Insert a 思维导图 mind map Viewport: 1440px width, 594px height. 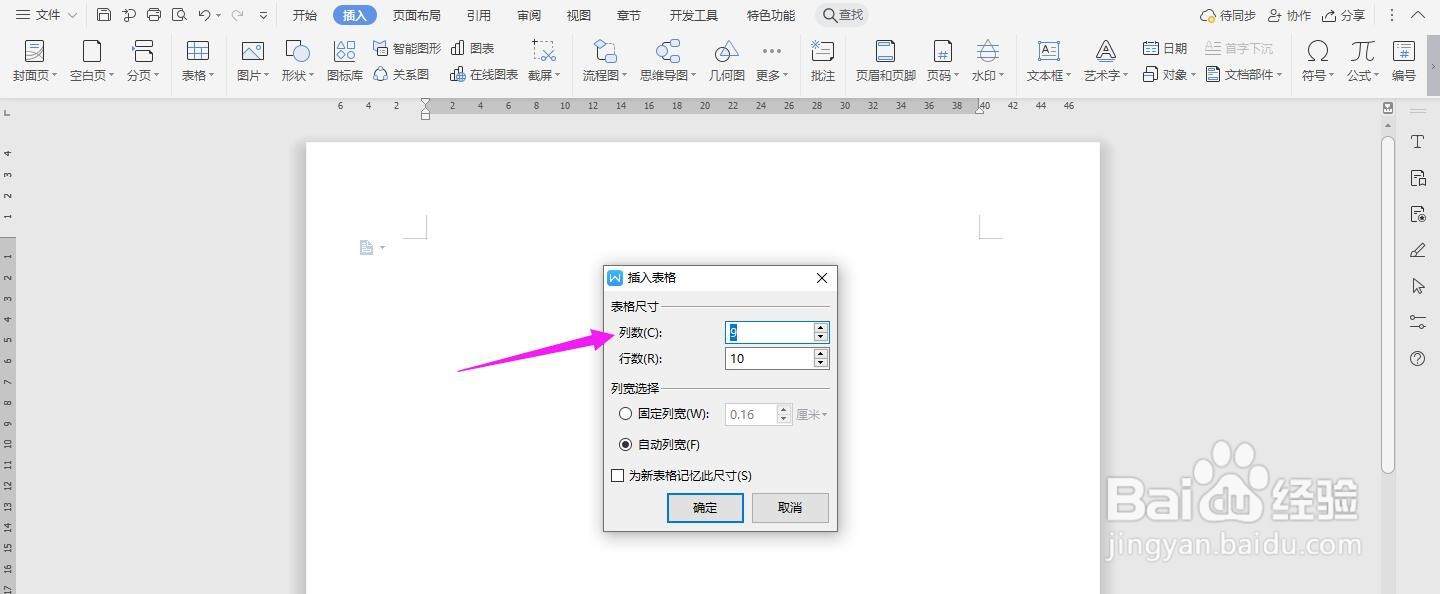[x=665, y=60]
